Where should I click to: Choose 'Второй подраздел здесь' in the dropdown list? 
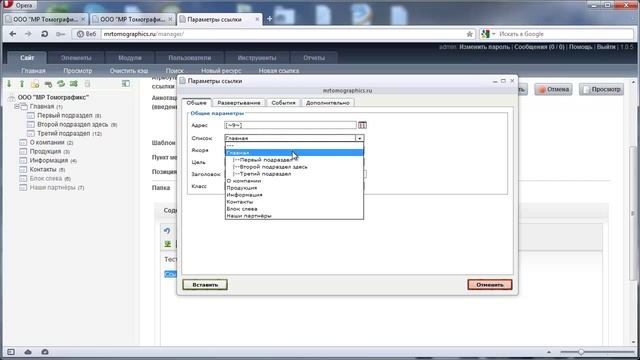coord(294,167)
